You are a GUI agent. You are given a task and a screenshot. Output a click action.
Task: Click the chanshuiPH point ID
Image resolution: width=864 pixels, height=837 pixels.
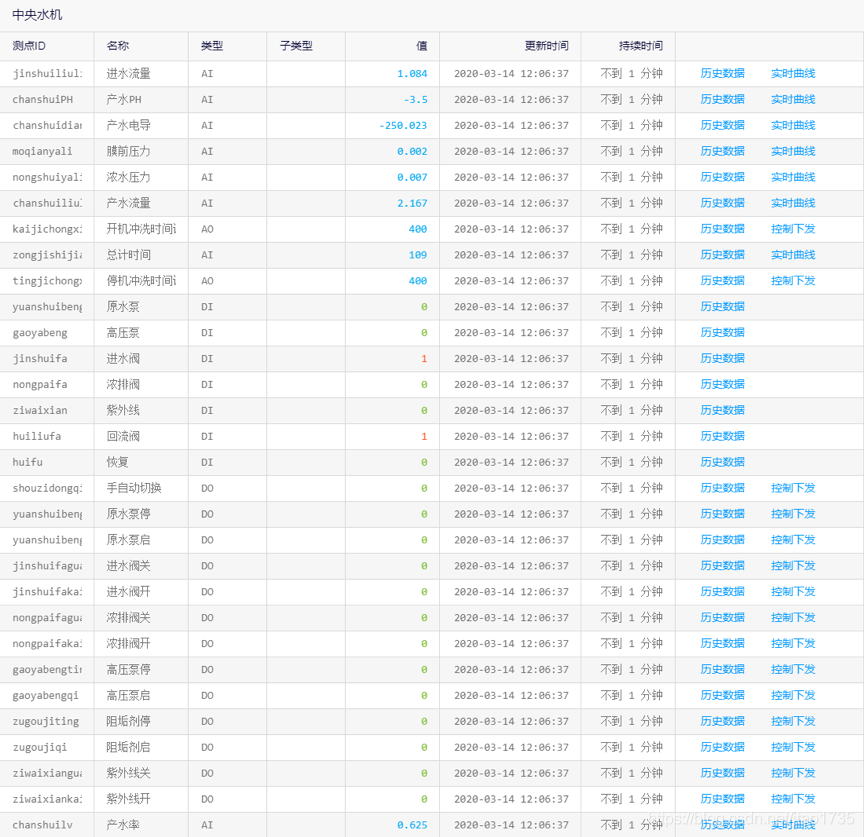42,99
